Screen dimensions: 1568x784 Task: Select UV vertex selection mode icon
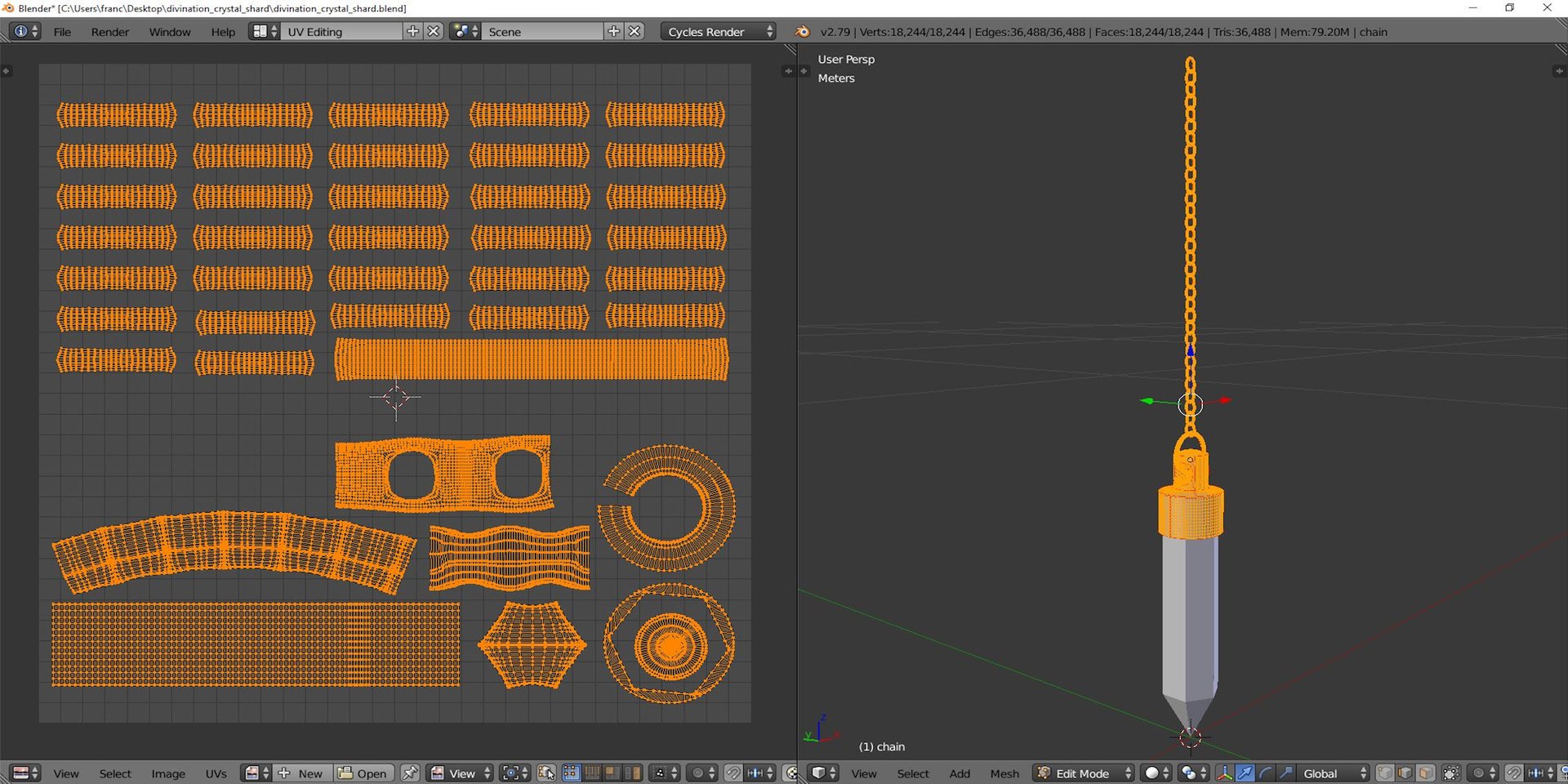coord(572,773)
